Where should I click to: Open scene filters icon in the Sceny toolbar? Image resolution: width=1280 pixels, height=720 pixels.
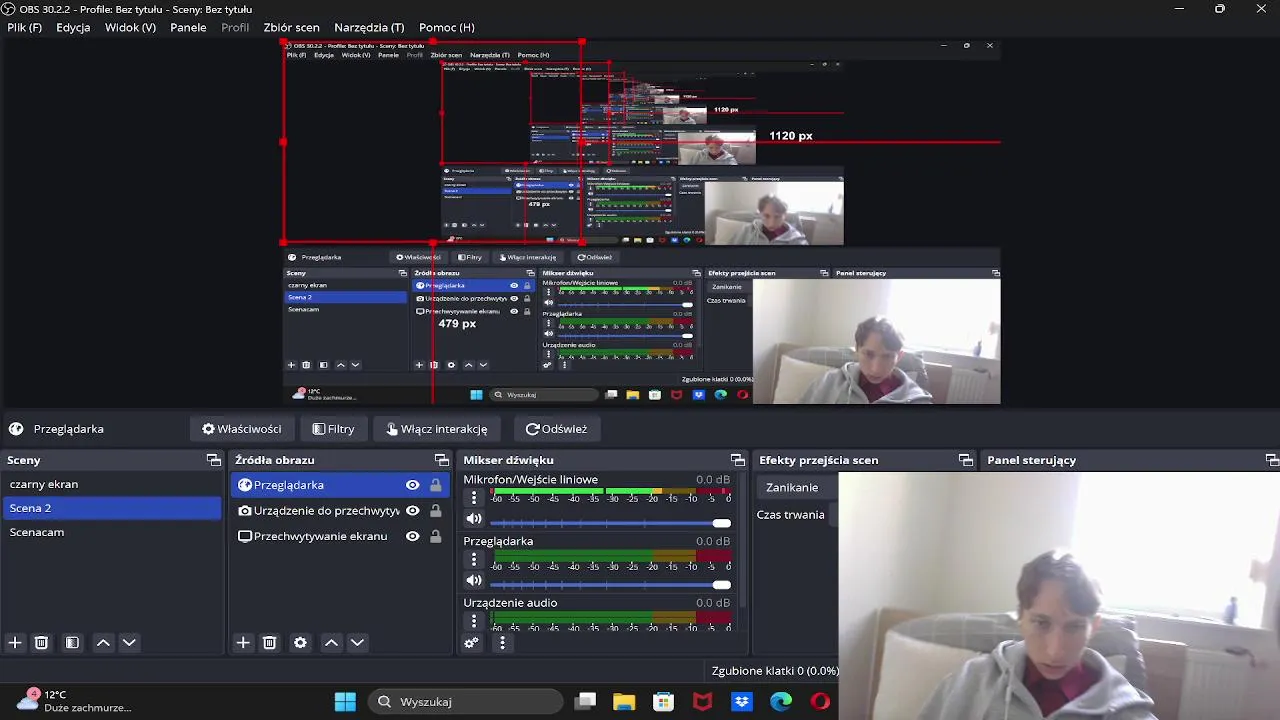point(72,643)
